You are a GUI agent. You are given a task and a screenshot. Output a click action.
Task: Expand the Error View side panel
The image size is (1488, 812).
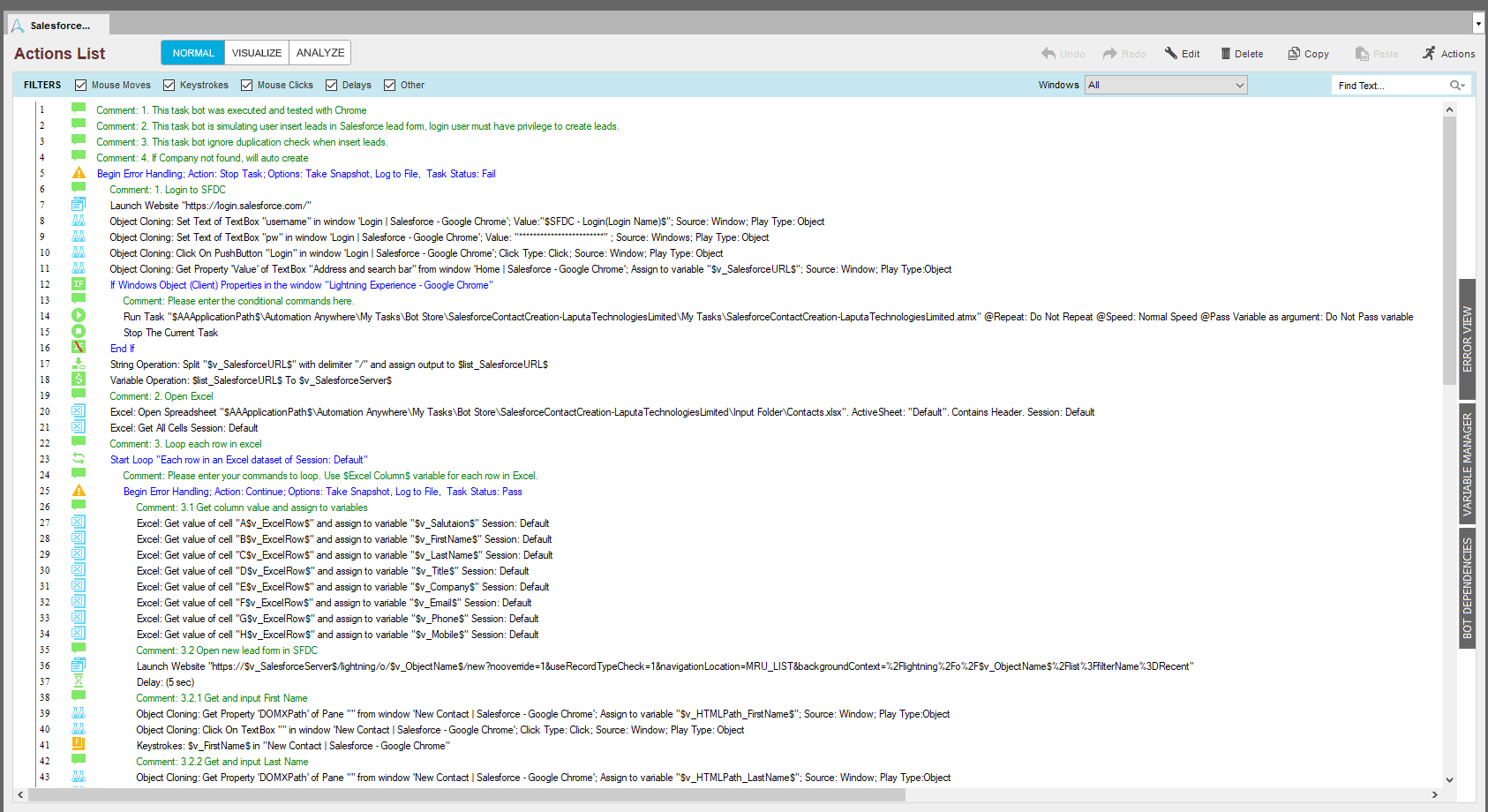click(1467, 340)
